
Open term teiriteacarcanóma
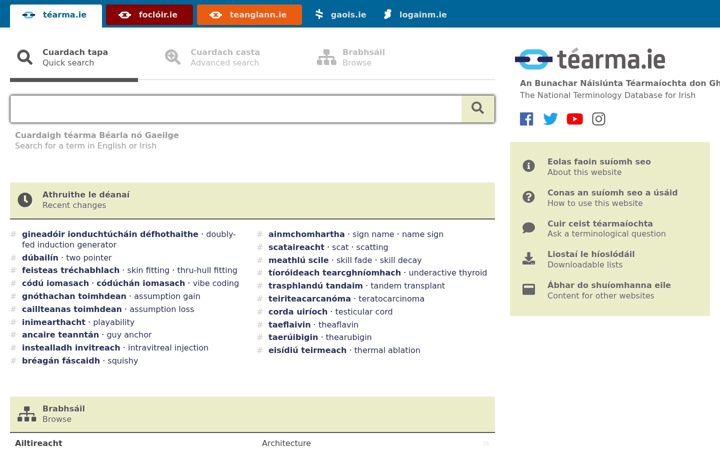point(309,298)
